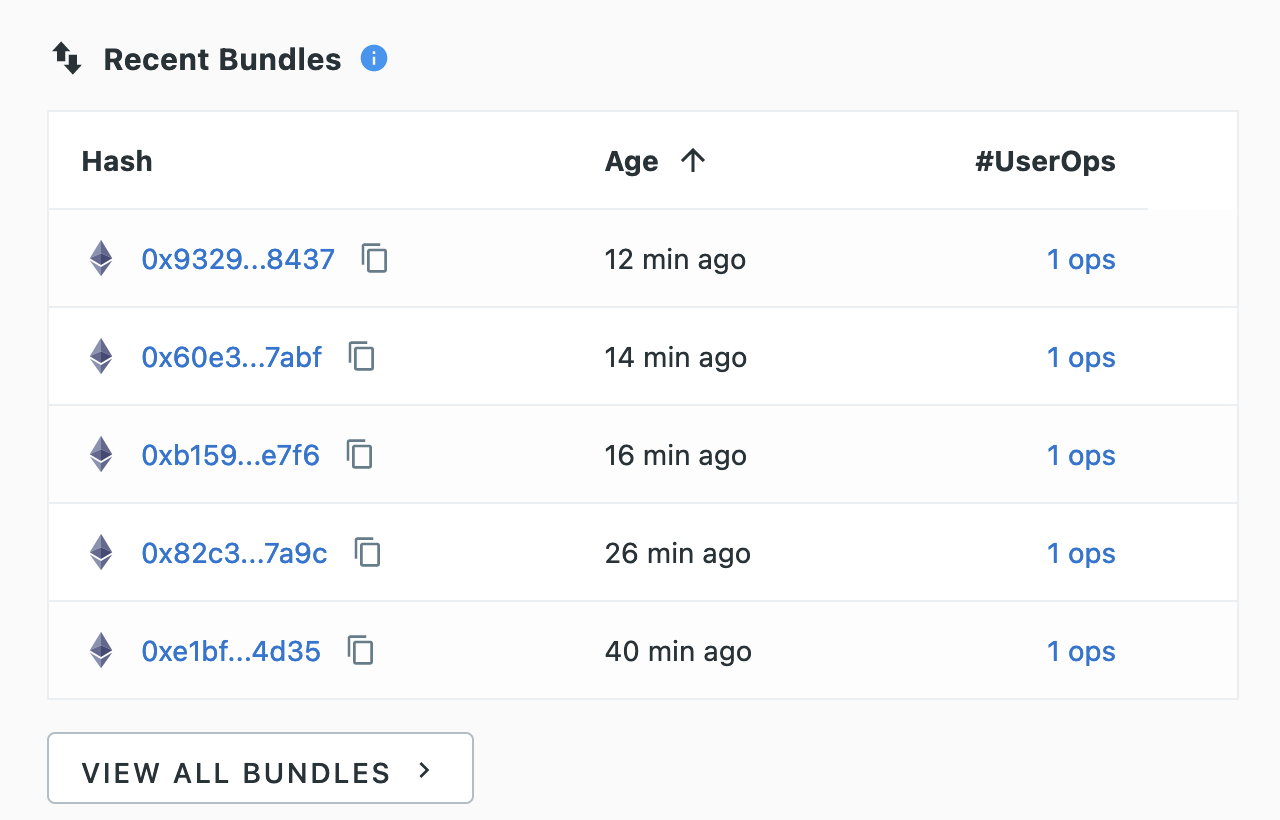This screenshot has height=820, width=1280.
Task: Click the info icon beside Recent Bundles heading
Action: (x=374, y=58)
